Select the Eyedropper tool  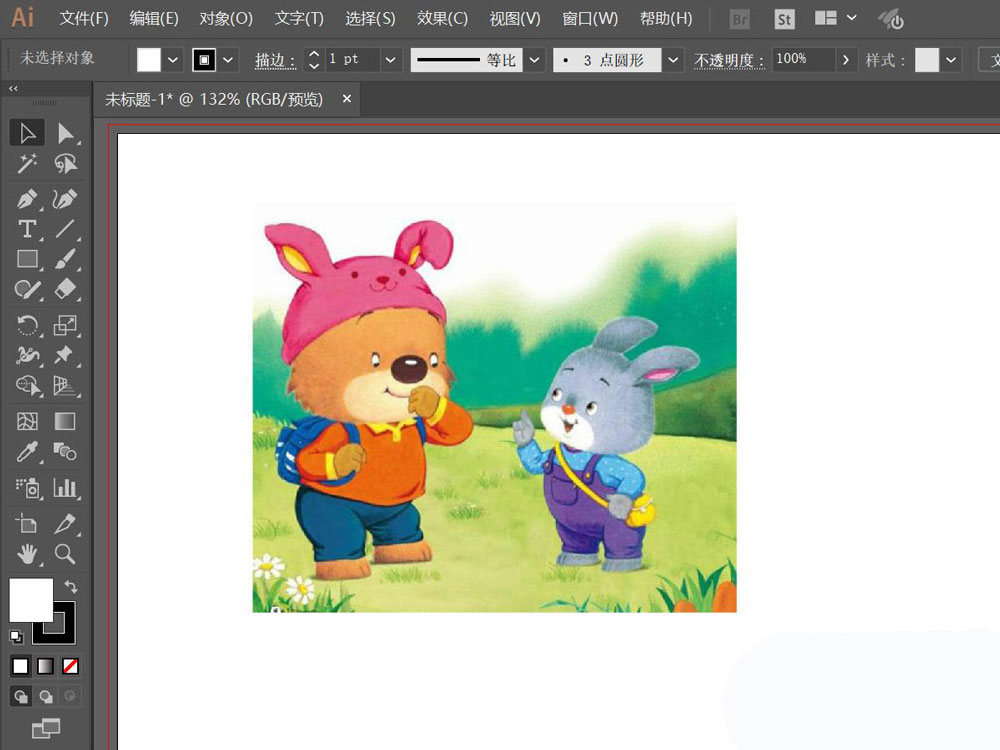pyautogui.click(x=27, y=452)
